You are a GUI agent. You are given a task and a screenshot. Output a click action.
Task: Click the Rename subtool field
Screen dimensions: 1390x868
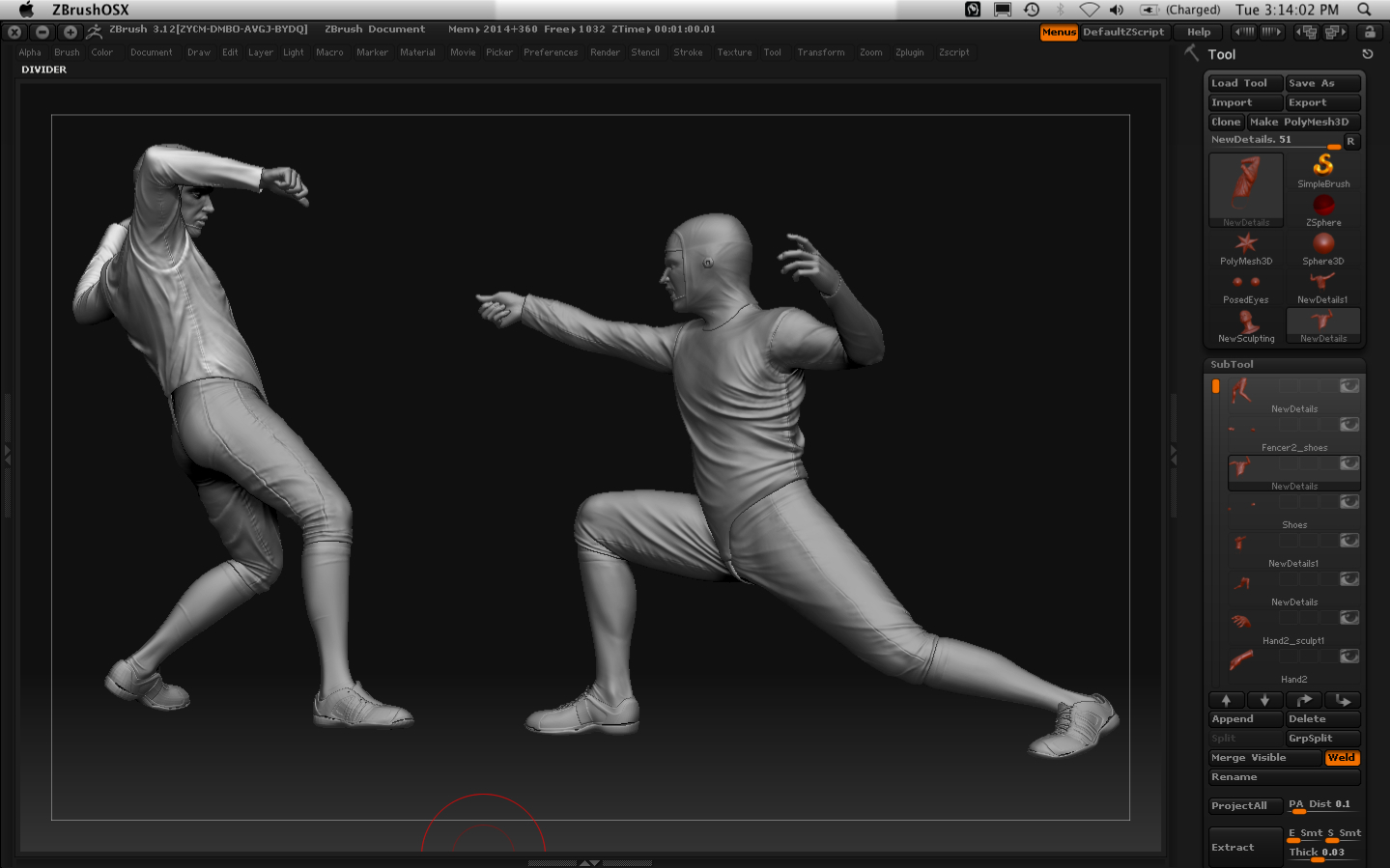(x=1285, y=777)
